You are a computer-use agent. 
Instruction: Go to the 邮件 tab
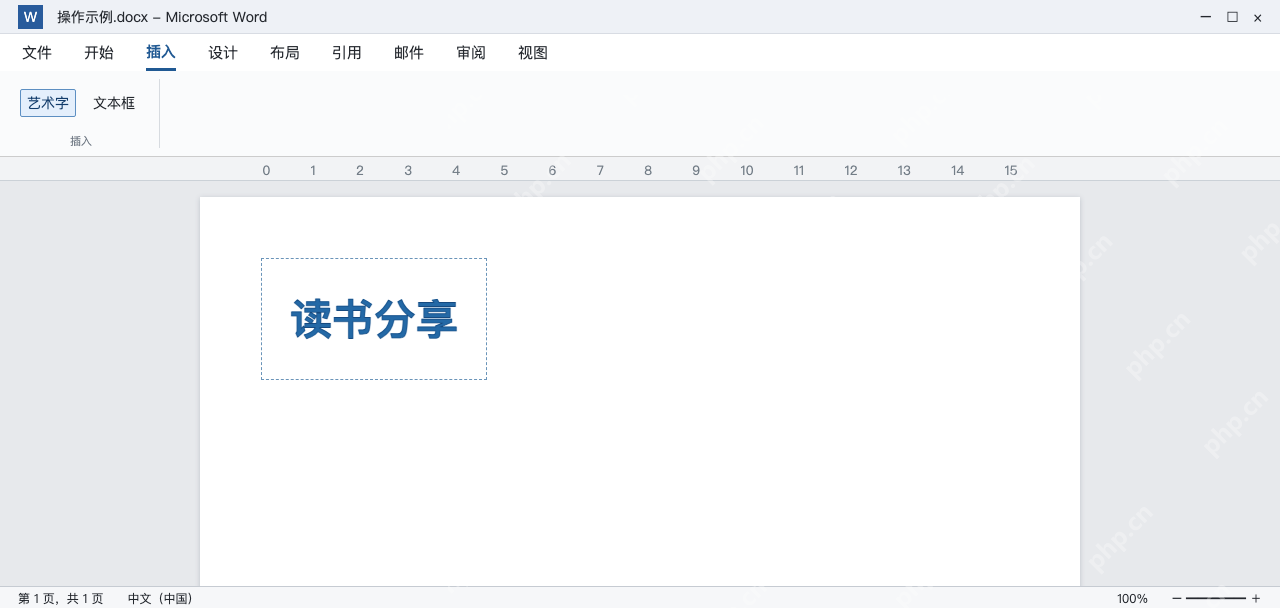click(x=409, y=53)
